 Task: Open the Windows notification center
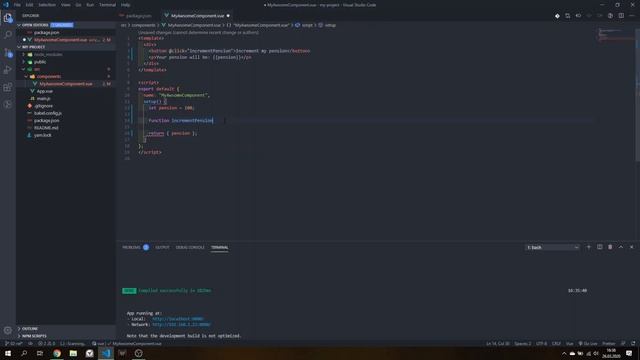click(x=629, y=353)
